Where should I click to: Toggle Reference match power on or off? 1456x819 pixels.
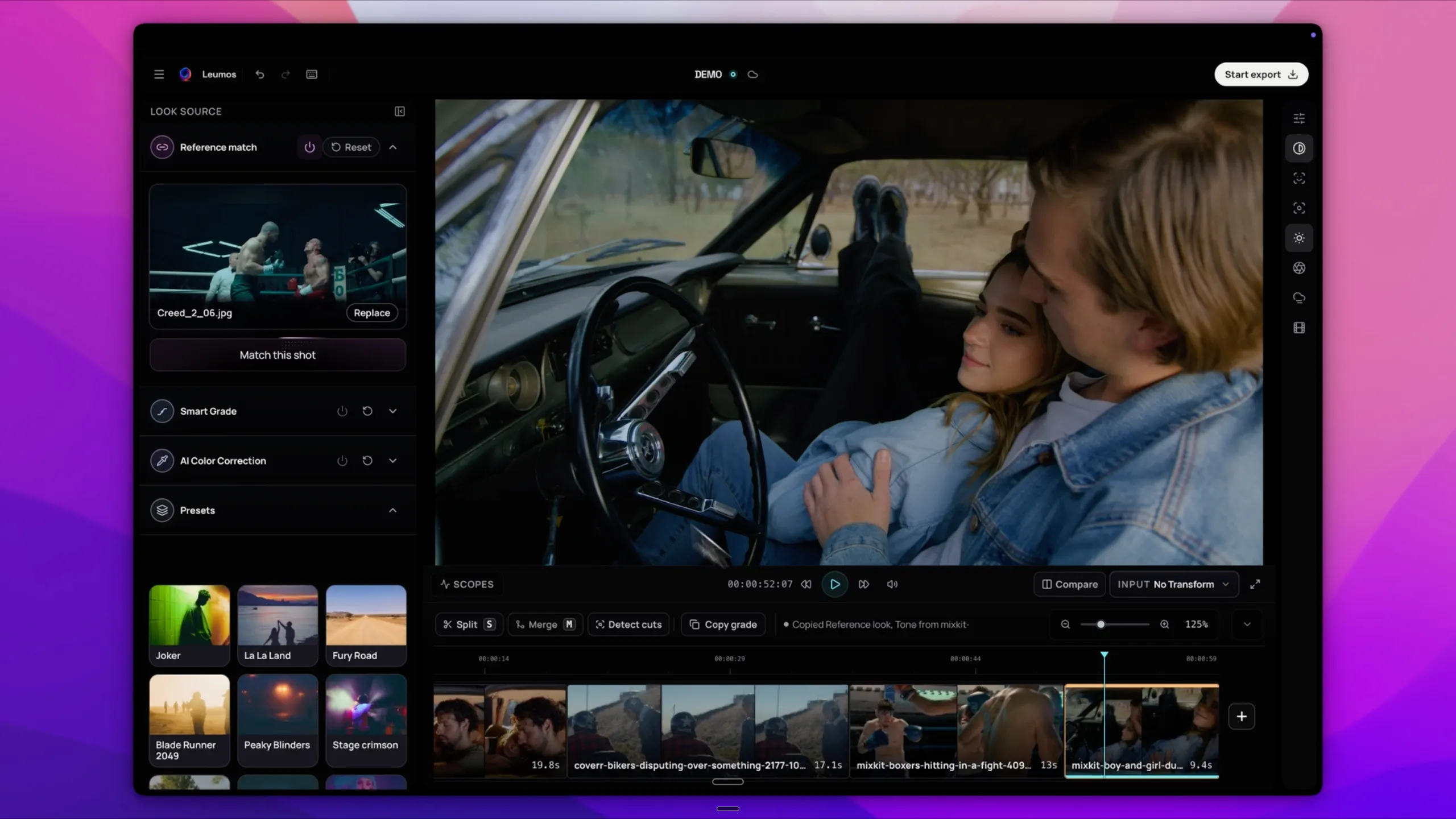tap(309, 147)
